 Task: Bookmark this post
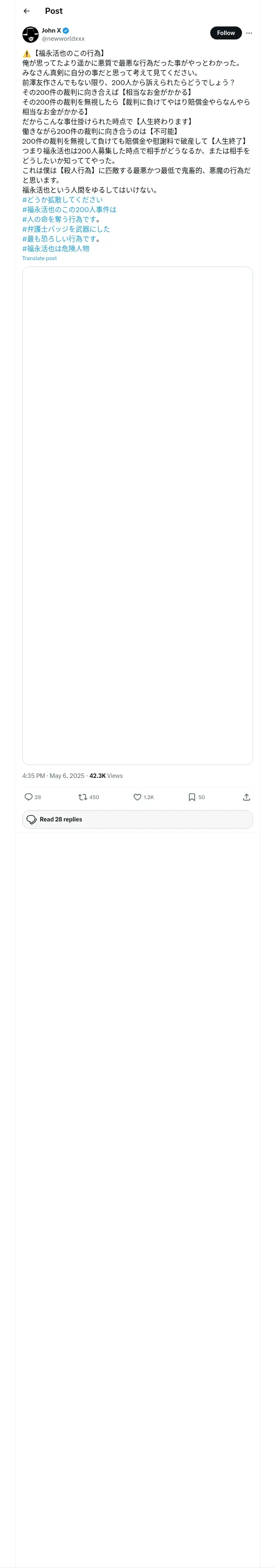pos(191,797)
